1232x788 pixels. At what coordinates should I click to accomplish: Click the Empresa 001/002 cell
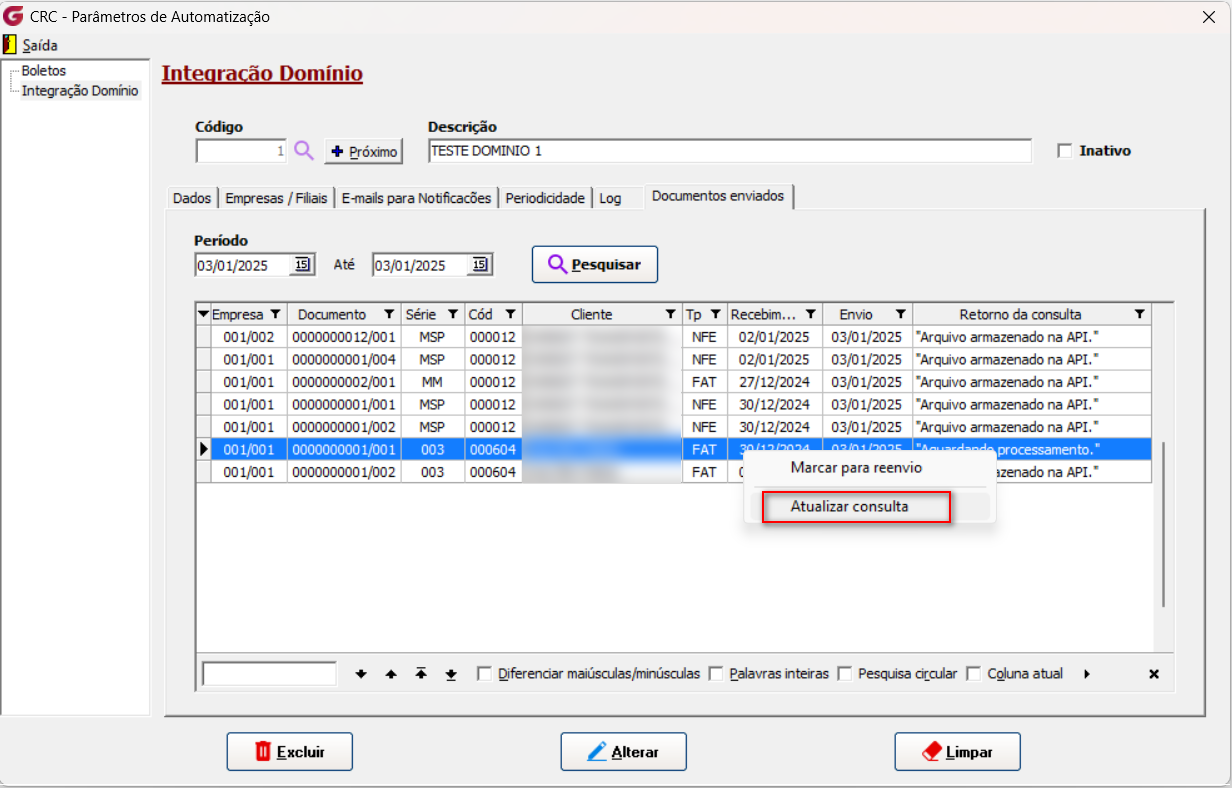coord(249,337)
